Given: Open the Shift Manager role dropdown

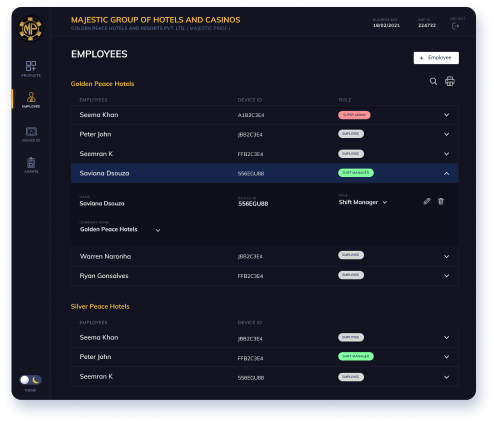Looking at the screenshot, I should point(363,202).
